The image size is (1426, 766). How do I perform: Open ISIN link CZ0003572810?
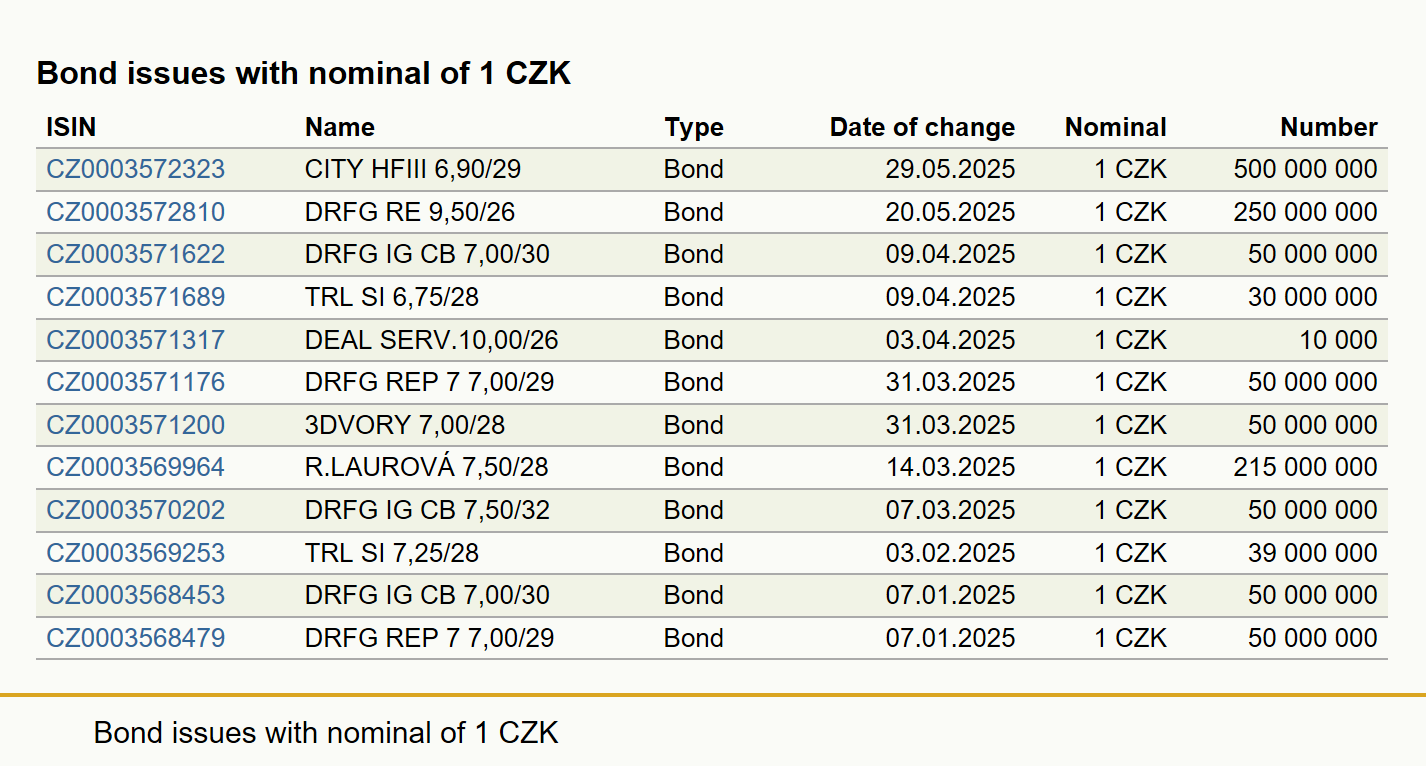point(136,212)
